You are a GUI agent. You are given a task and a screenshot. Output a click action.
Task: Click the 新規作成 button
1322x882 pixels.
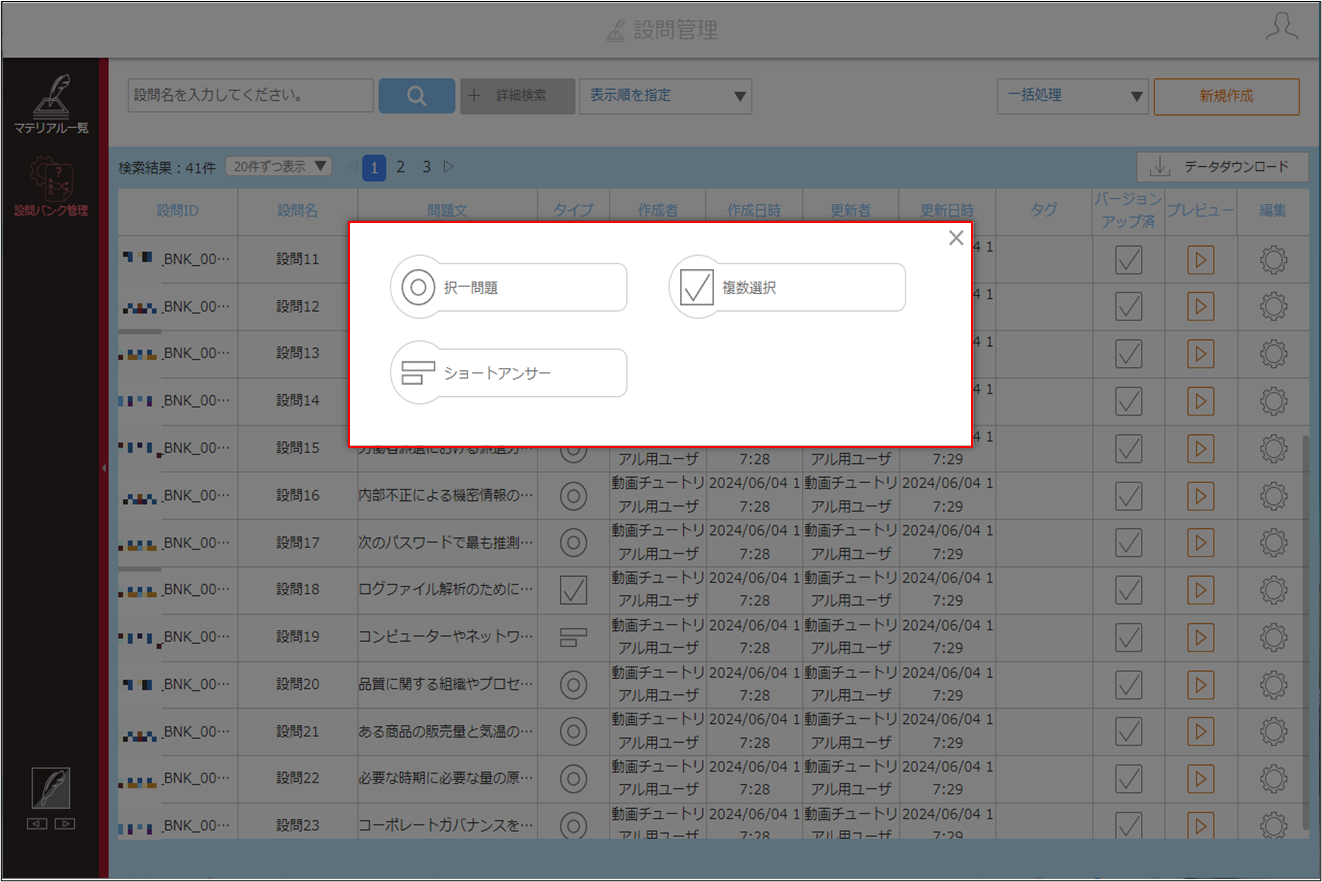click(1227, 96)
